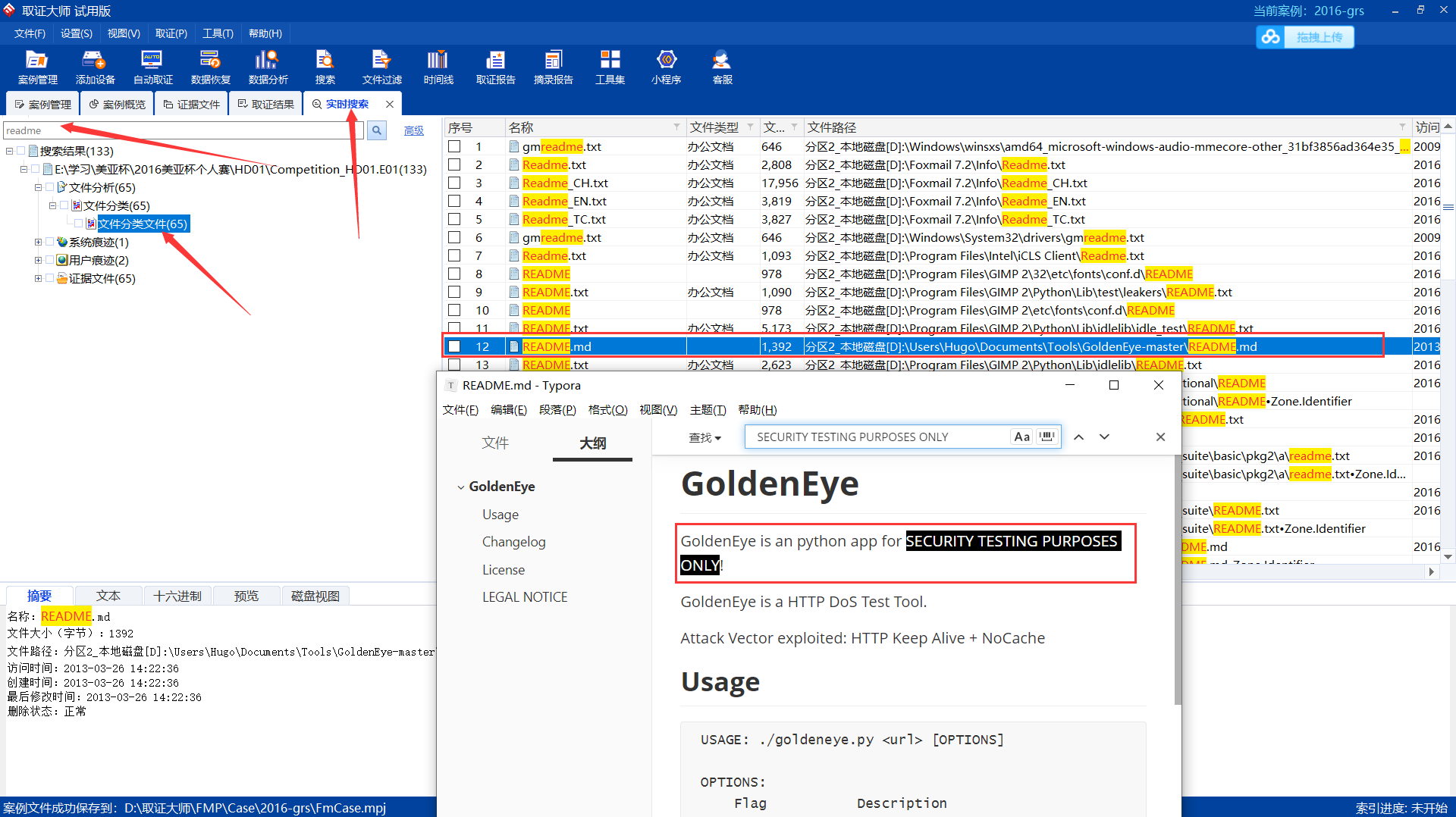1456x817 pixels.
Task: Toggle whole word match in Typora search
Action: coord(1047,437)
